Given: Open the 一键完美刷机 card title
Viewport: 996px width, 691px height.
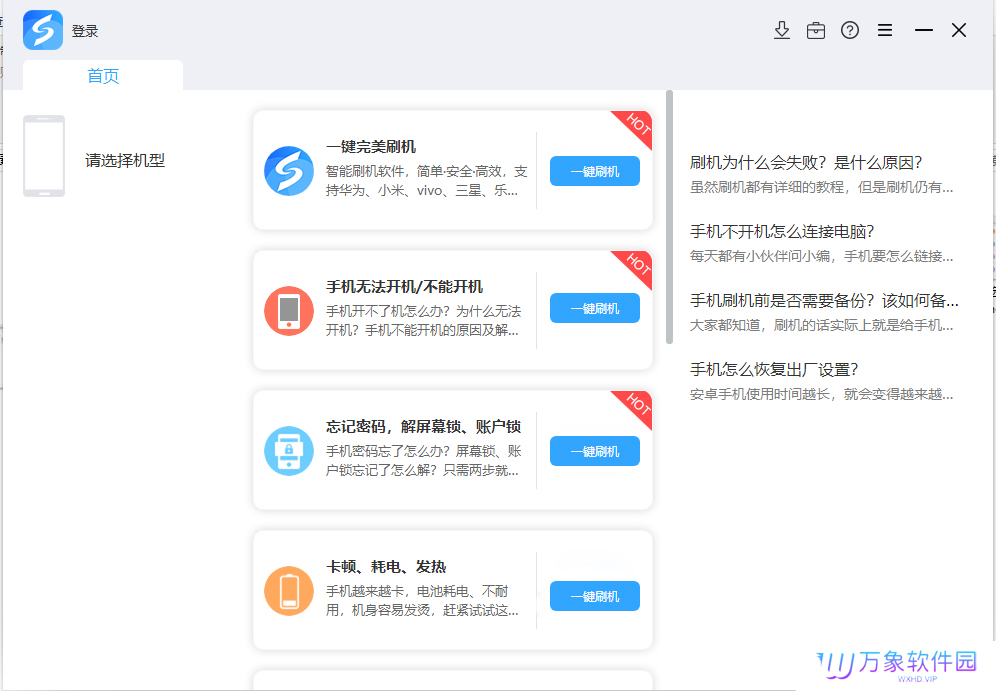Looking at the screenshot, I should [x=371, y=147].
